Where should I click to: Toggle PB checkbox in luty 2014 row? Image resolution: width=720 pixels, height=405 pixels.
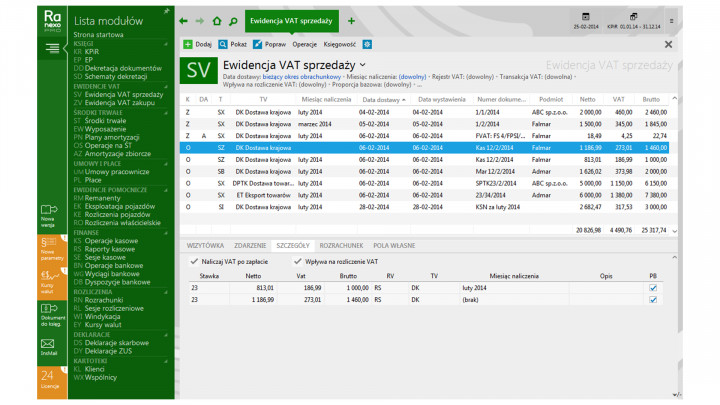(653, 287)
